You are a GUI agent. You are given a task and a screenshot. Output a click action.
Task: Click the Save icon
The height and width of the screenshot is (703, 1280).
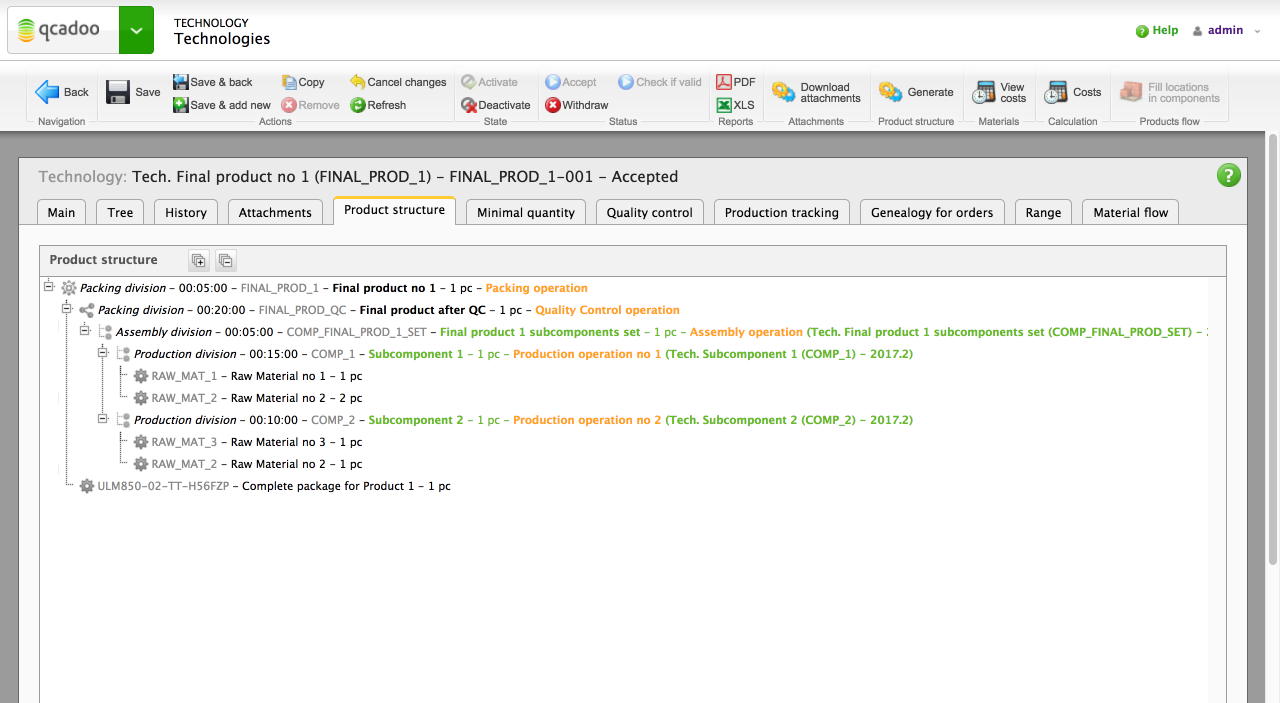119,92
